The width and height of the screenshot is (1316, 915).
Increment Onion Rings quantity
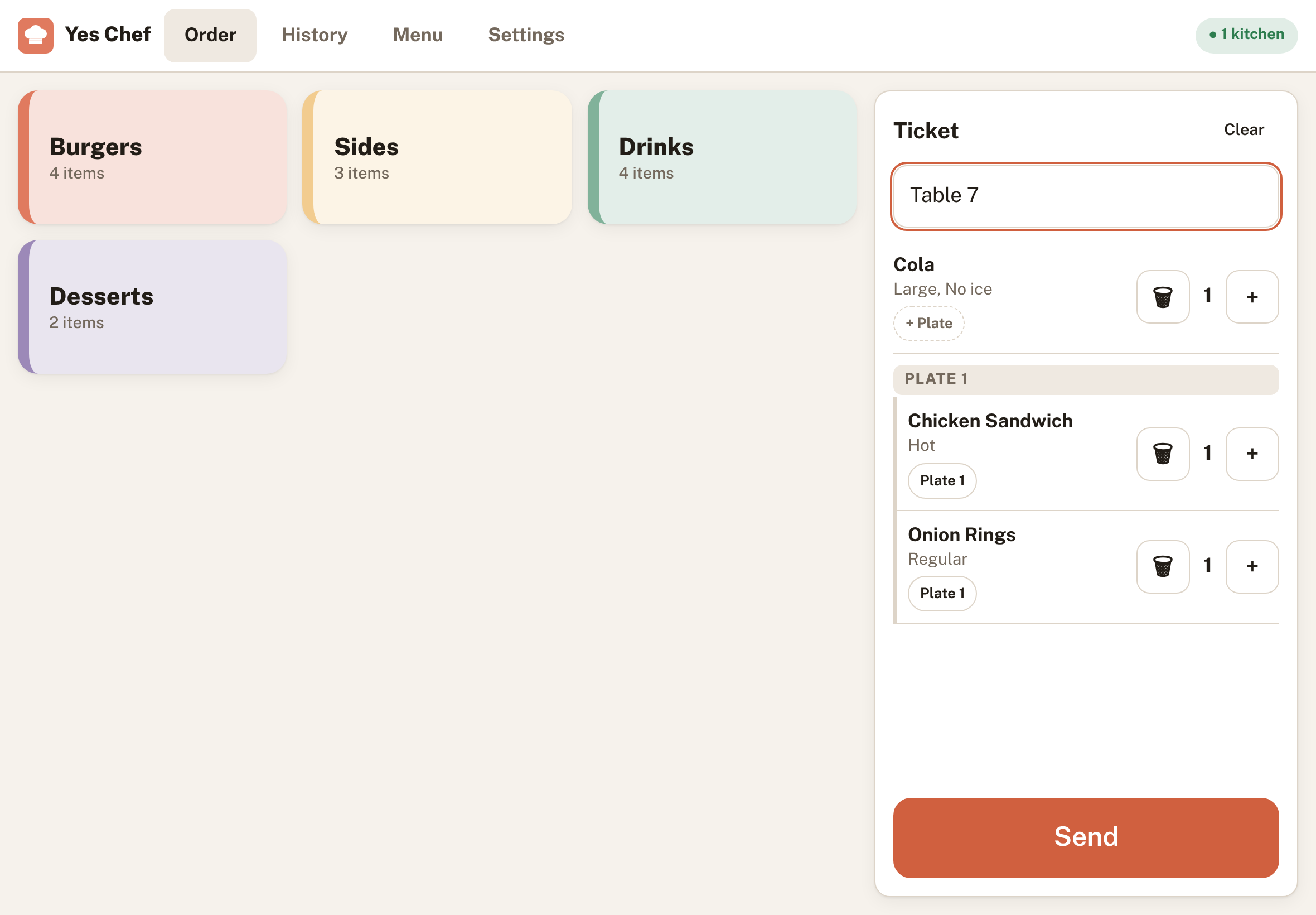click(x=1252, y=566)
